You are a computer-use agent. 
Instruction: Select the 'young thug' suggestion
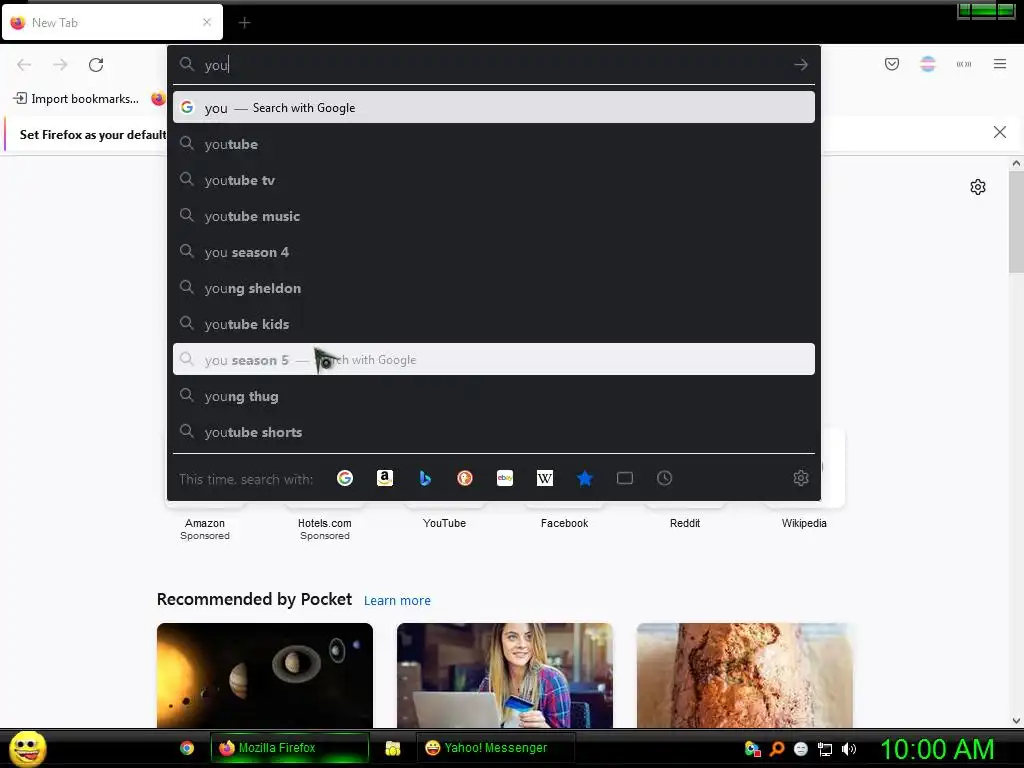click(494, 396)
